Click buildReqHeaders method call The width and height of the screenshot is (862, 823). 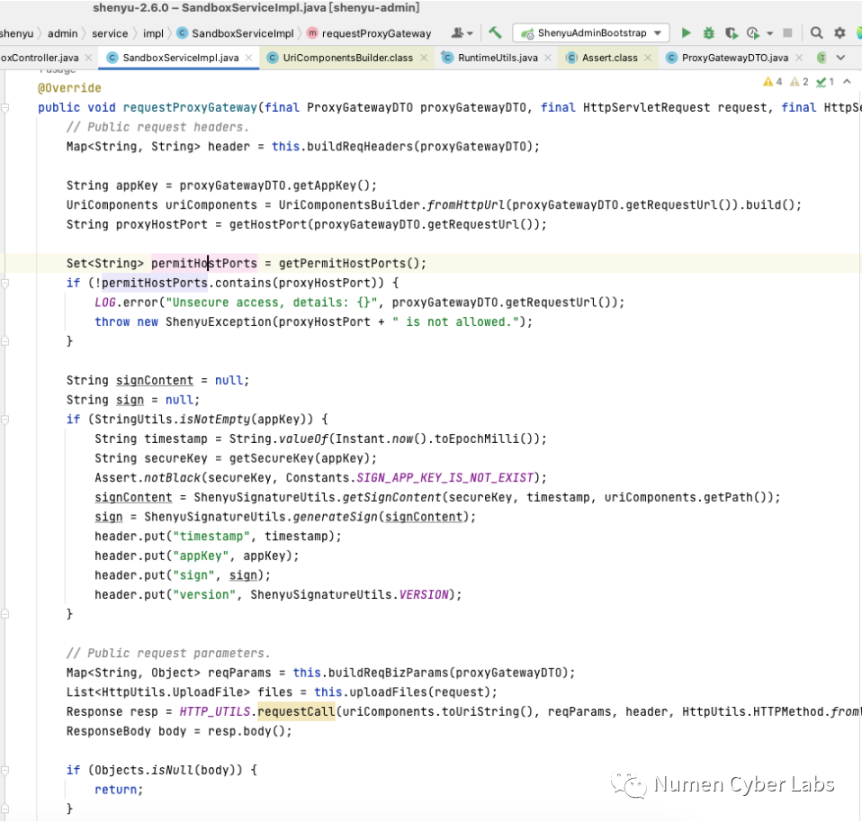click(360, 147)
